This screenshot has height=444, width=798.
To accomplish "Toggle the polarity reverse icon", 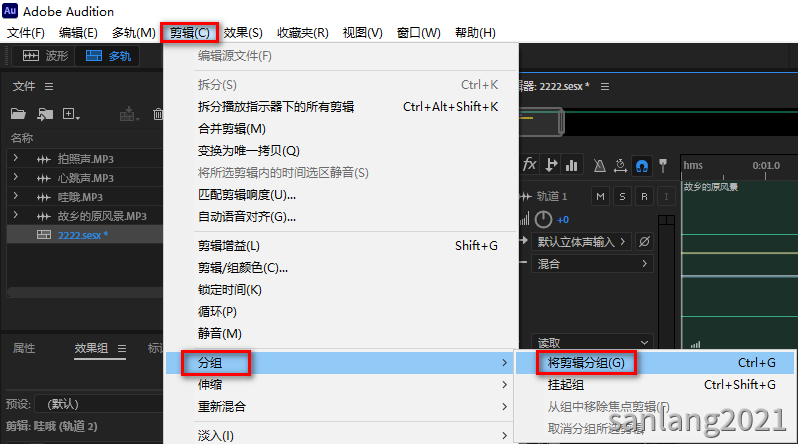I will coord(644,241).
